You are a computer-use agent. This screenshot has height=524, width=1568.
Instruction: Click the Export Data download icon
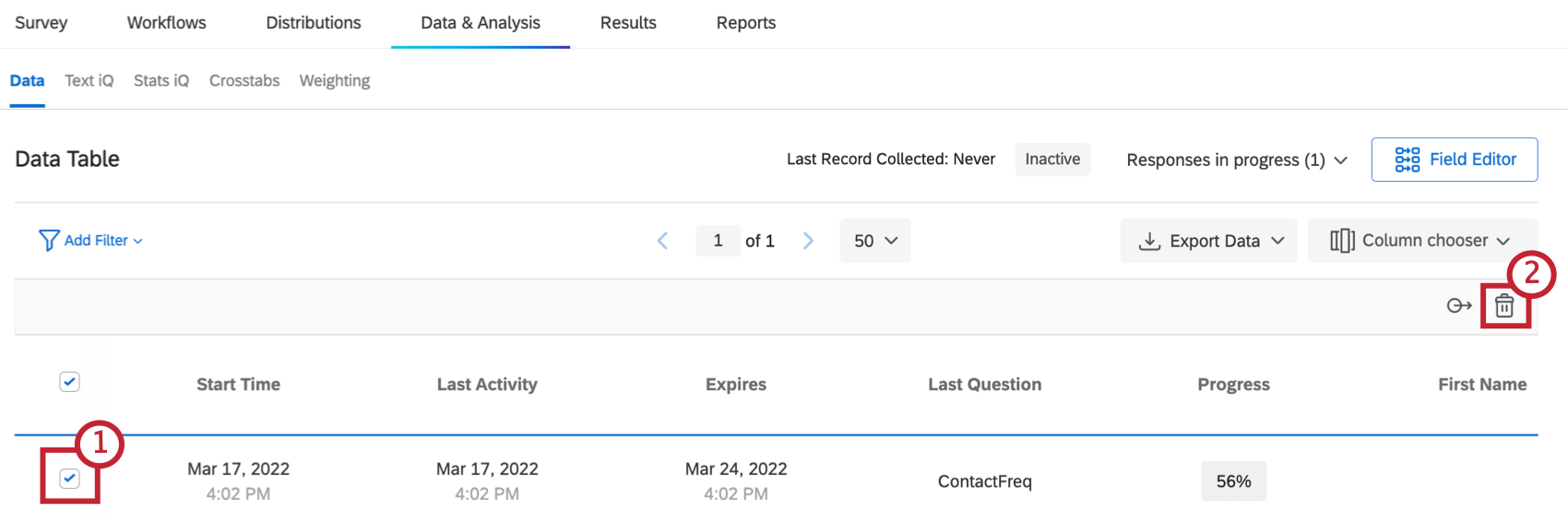[x=1149, y=241]
